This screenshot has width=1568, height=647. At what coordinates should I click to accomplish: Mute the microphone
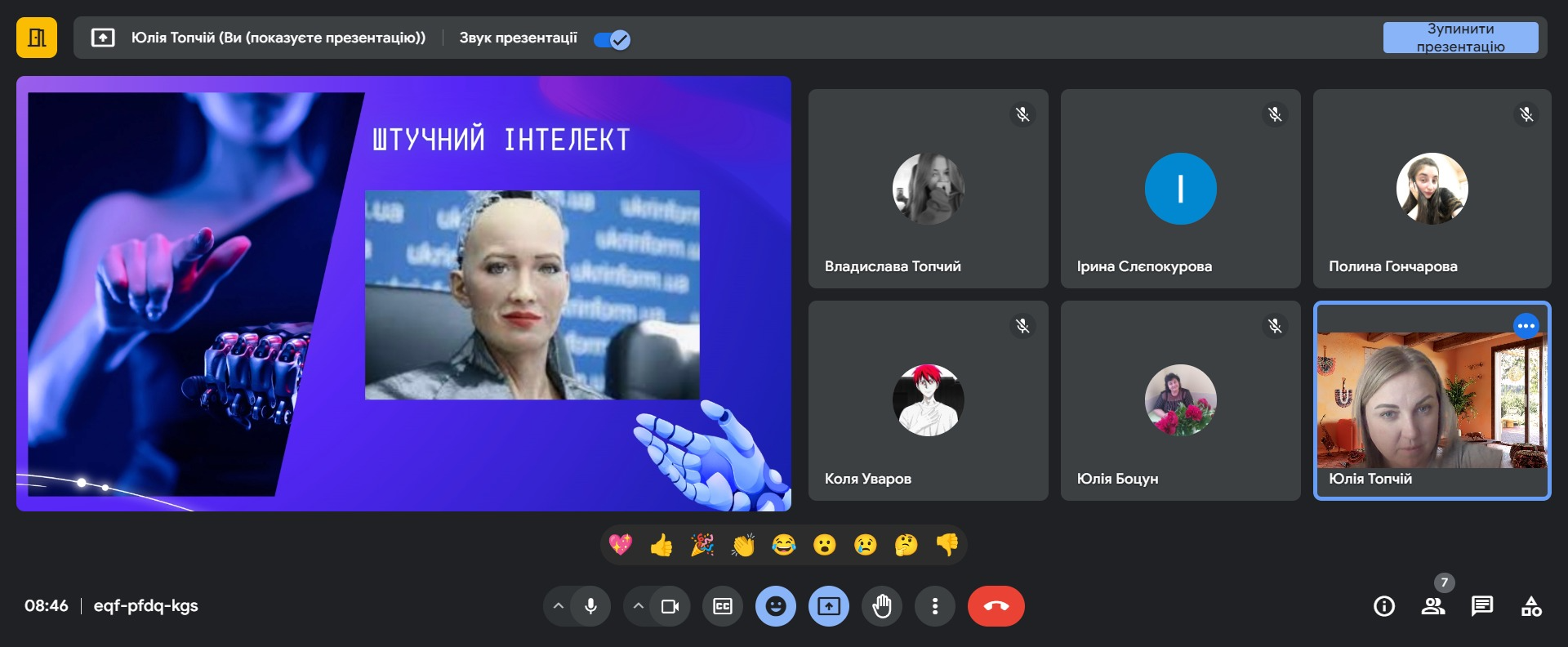click(x=590, y=606)
